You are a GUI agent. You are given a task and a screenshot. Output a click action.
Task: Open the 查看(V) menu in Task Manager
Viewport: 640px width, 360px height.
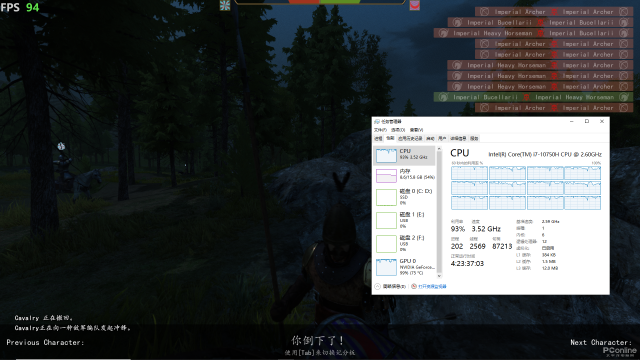pos(416,130)
